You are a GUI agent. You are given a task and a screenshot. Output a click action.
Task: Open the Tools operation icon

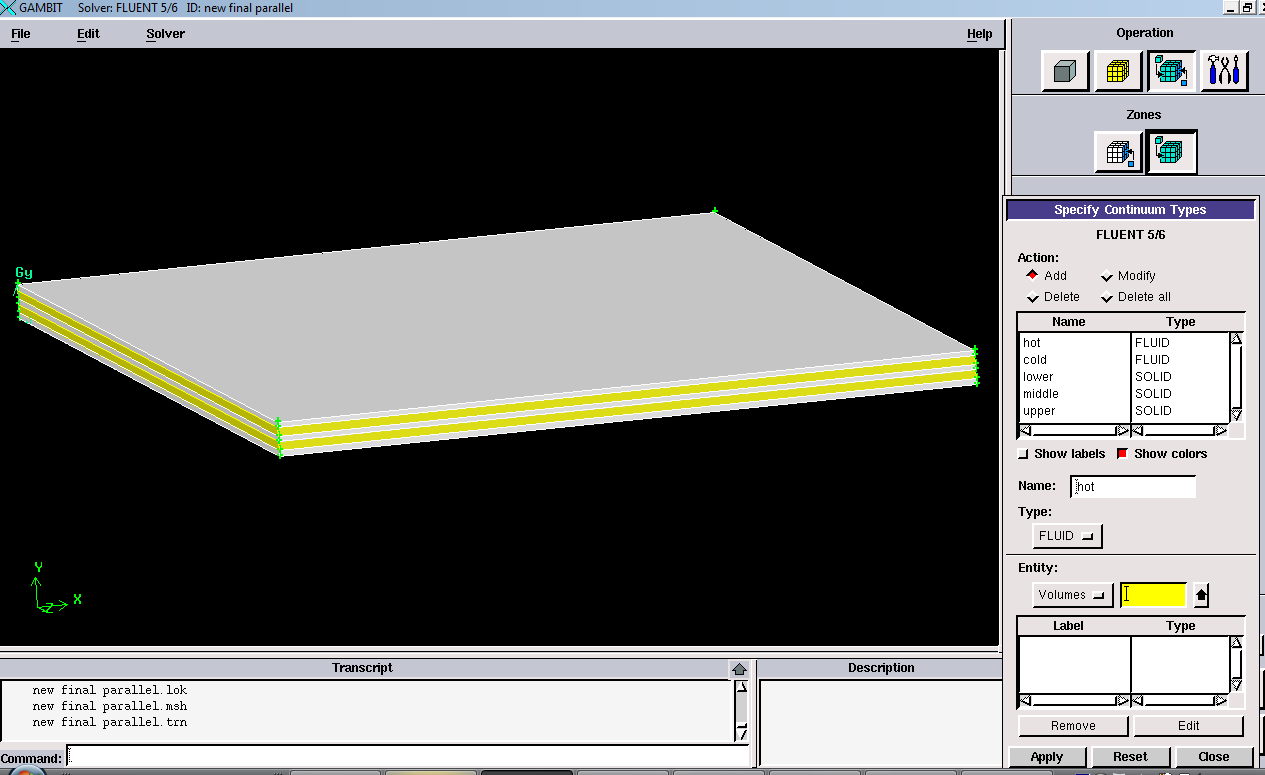1224,71
